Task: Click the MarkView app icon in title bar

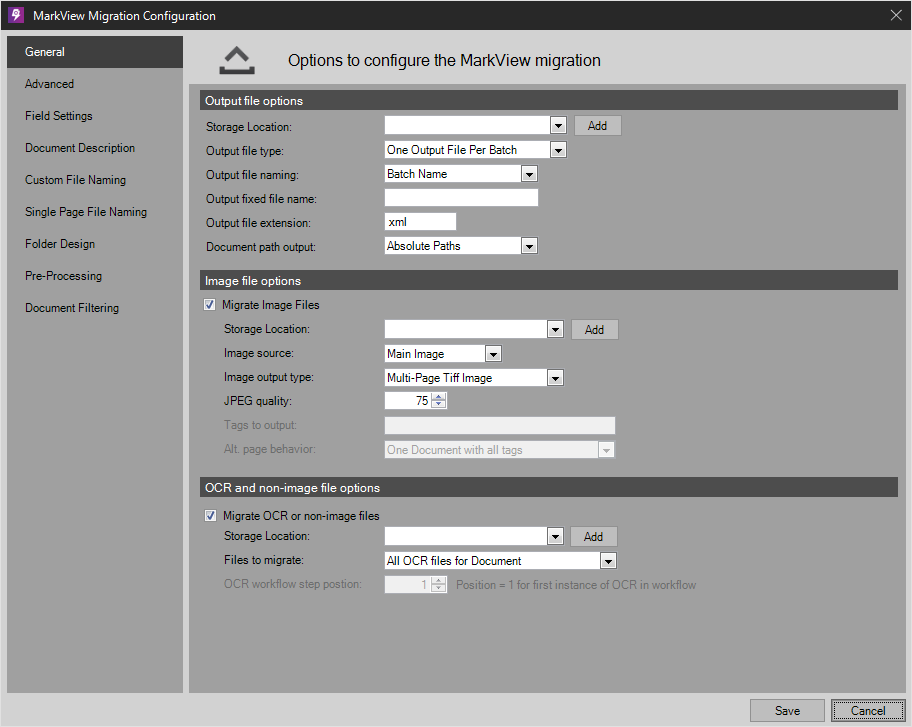Action: click(16, 15)
